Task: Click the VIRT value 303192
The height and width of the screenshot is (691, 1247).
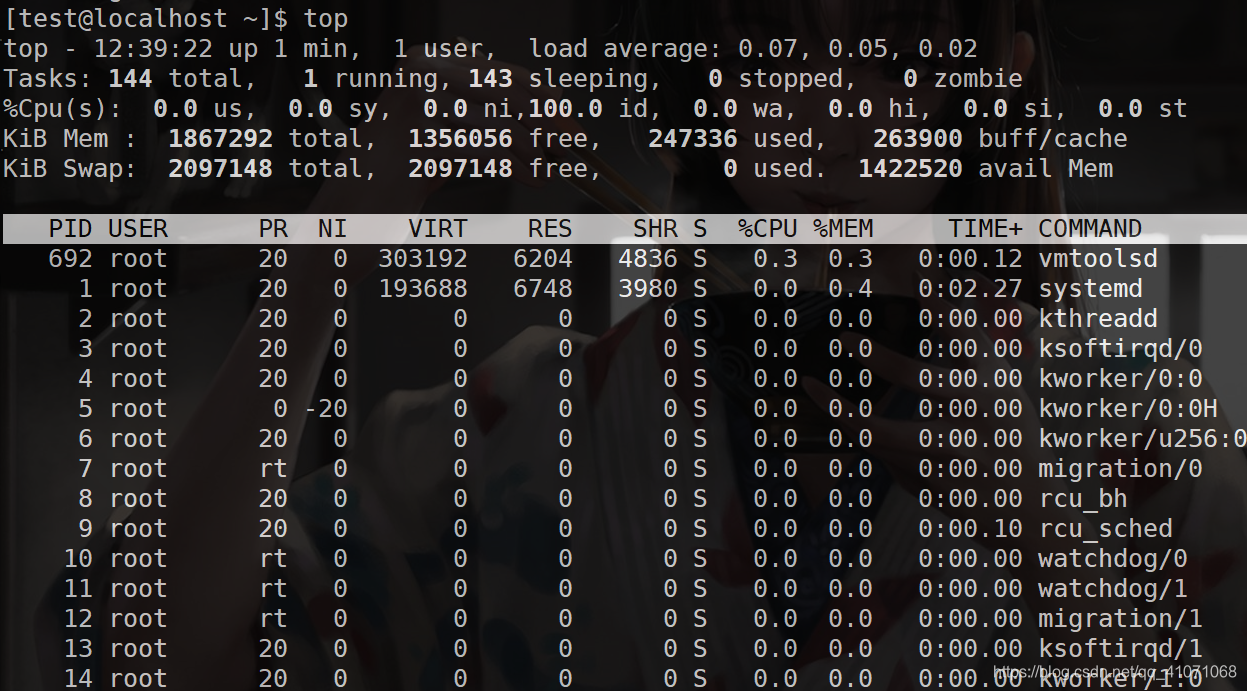Action: tap(423, 259)
